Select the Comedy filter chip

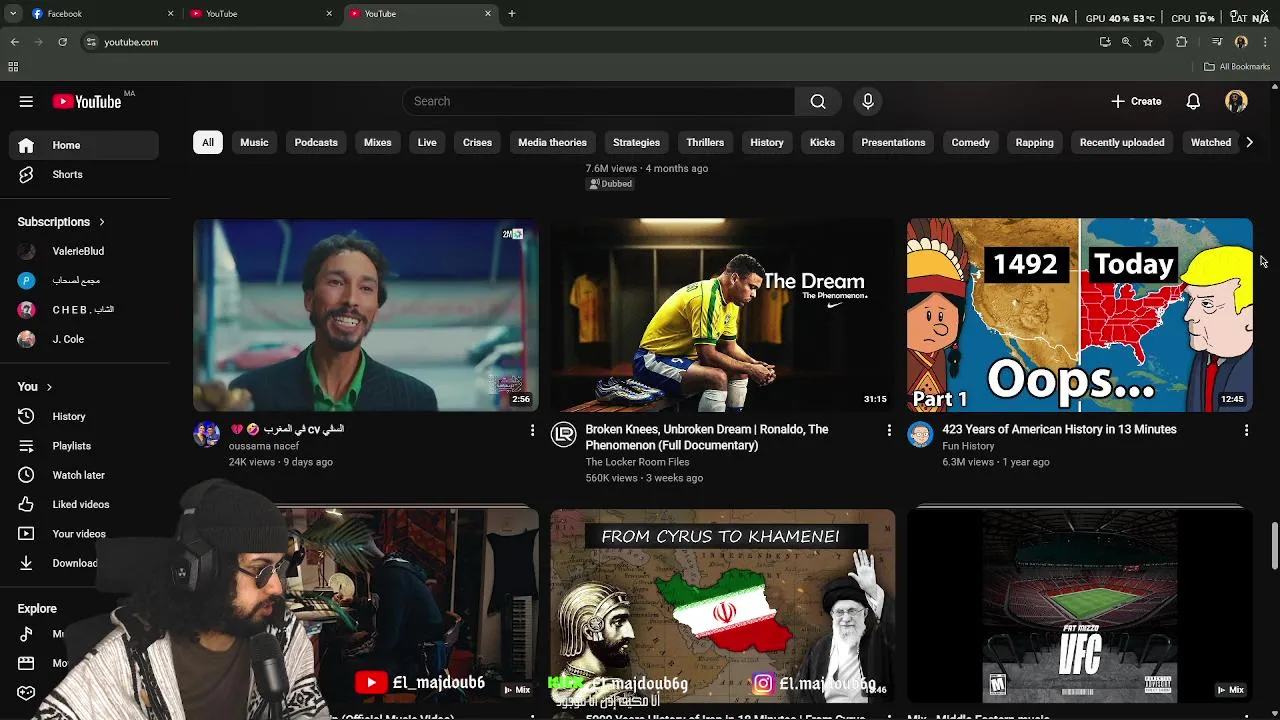(970, 142)
